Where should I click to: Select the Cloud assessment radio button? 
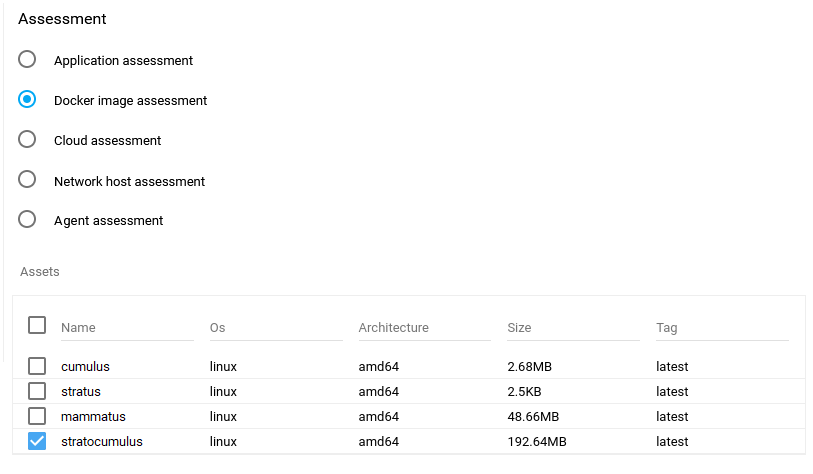point(28,140)
